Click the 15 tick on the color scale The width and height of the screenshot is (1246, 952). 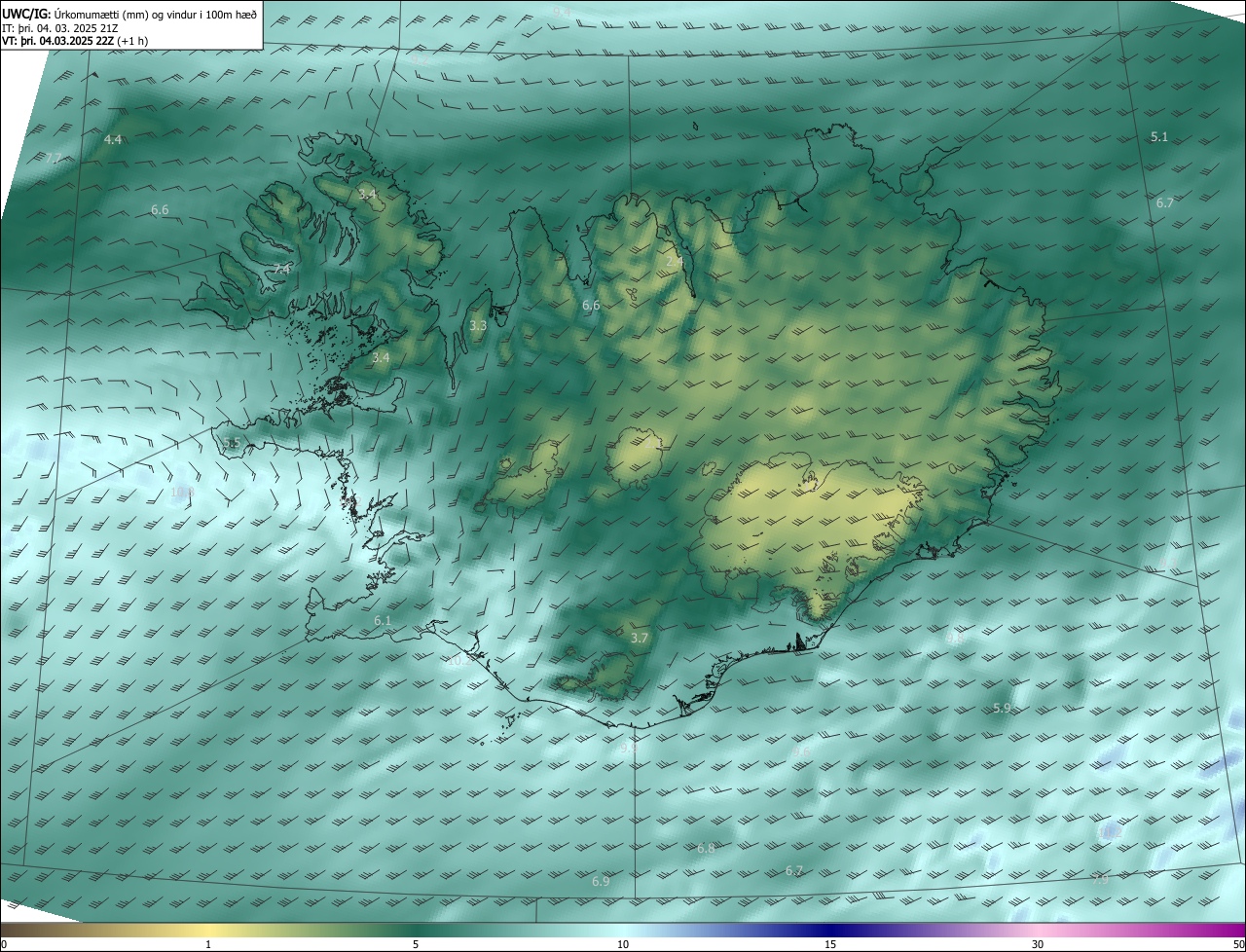coord(830,944)
